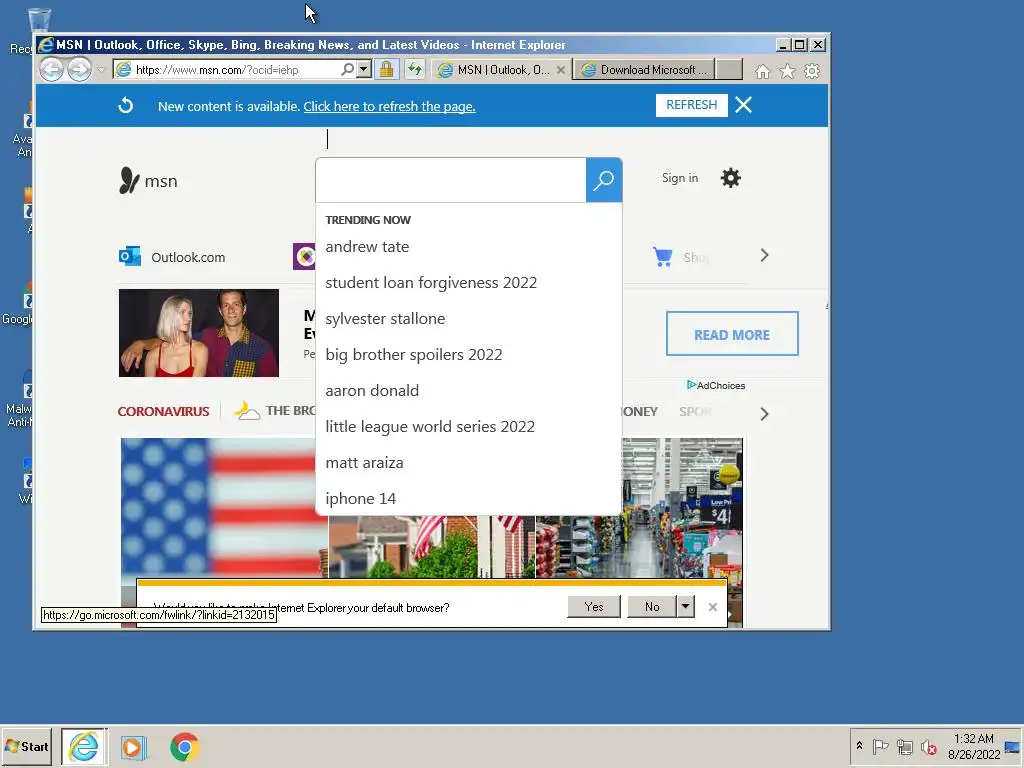Open the Outlook.com shortcut link
The image size is (1024, 768).
click(188, 257)
